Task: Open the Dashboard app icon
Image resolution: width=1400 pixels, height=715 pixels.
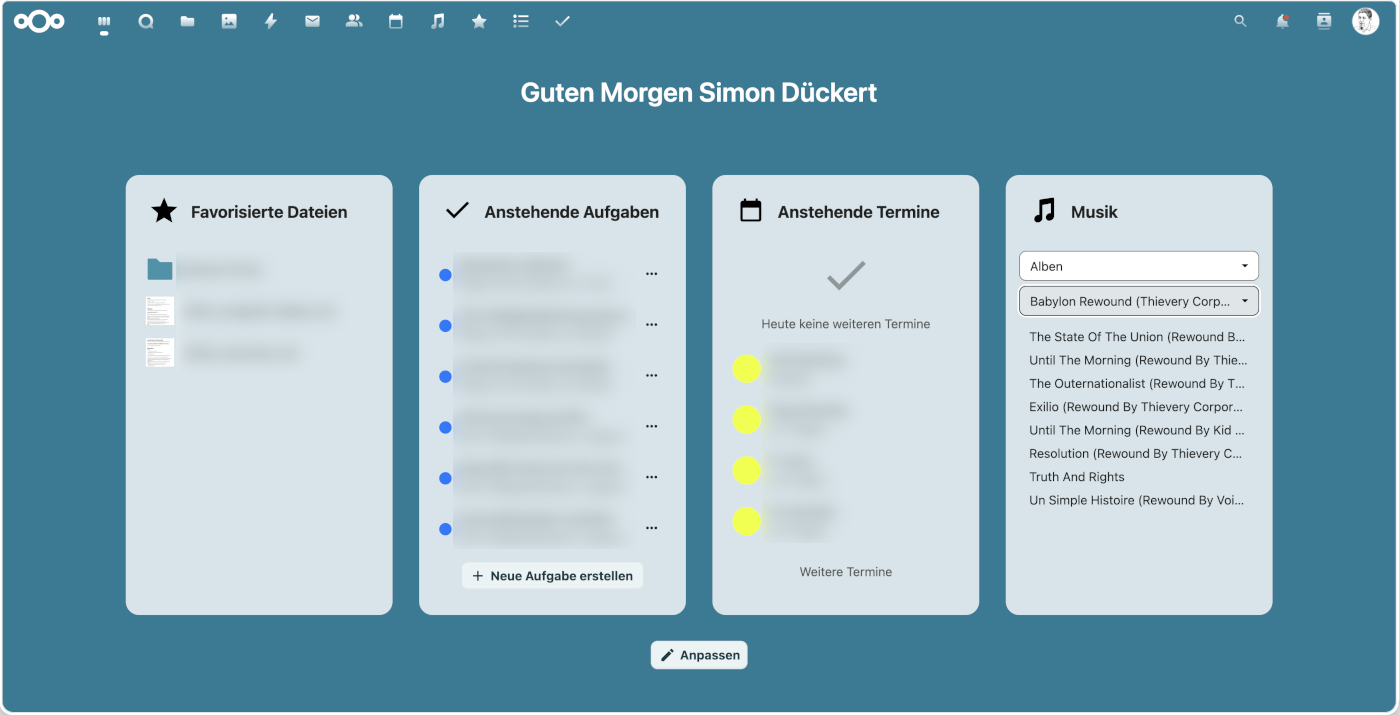Action: [104, 21]
